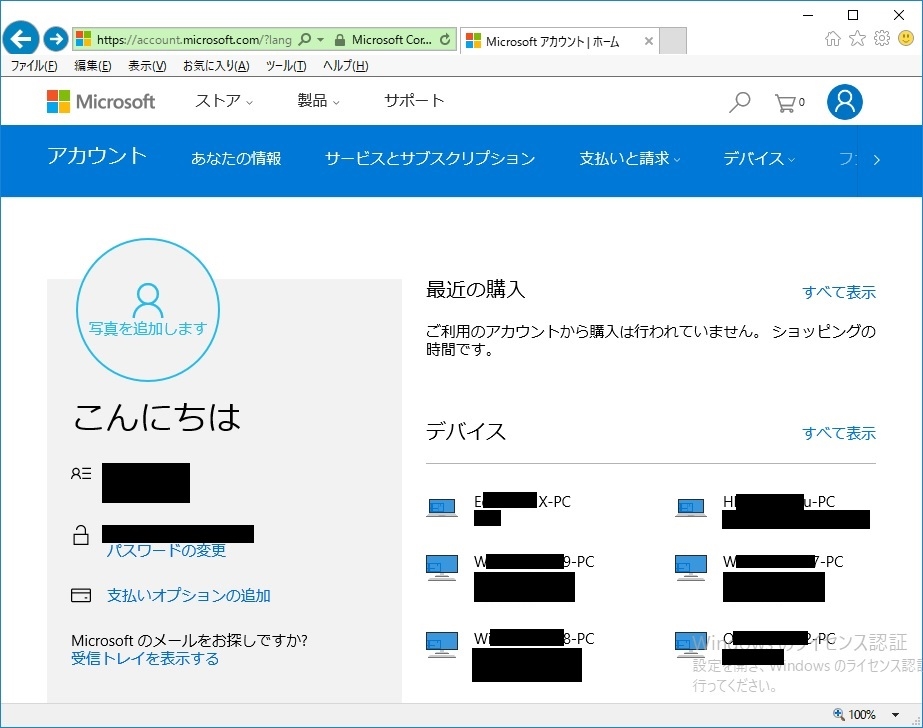Image resolution: width=923 pixels, height=728 pixels.
Task: Click the browser Home icon
Action: click(x=832, y=39)
